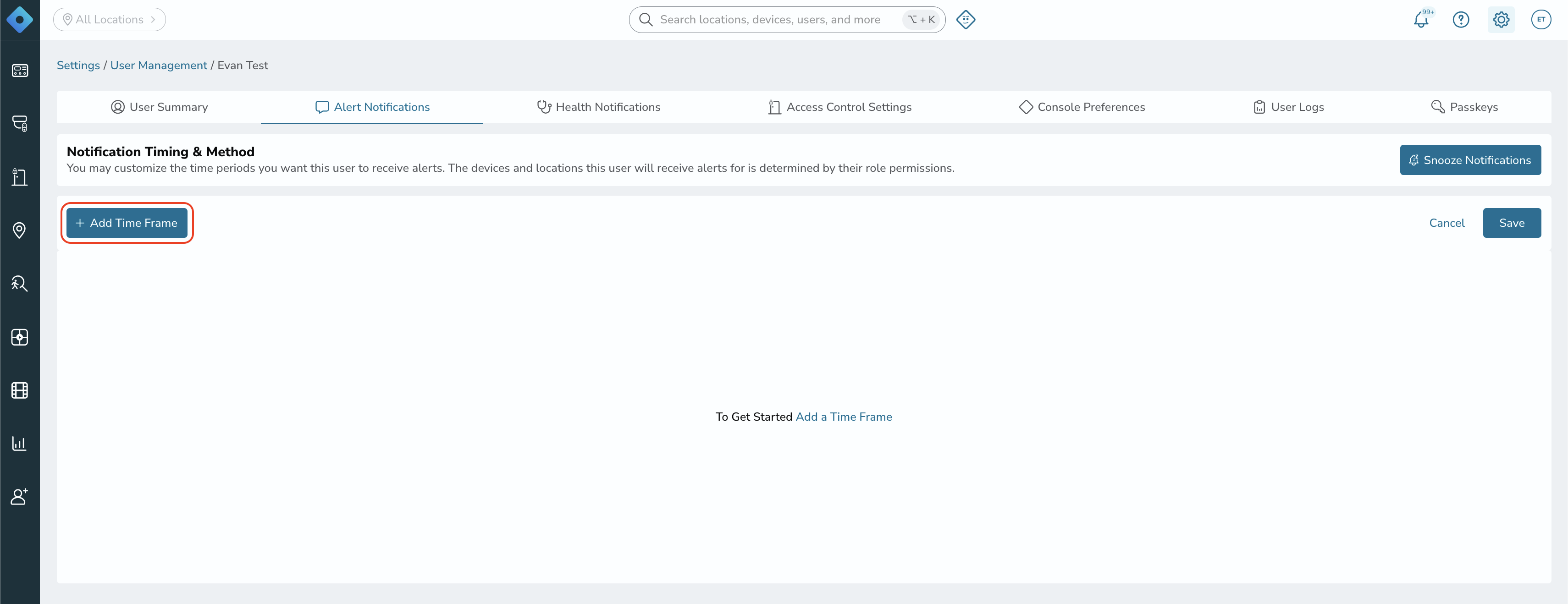Switch to the Health Notifications tab
This screenshot has width=1568, height=604.
[598, 107]
